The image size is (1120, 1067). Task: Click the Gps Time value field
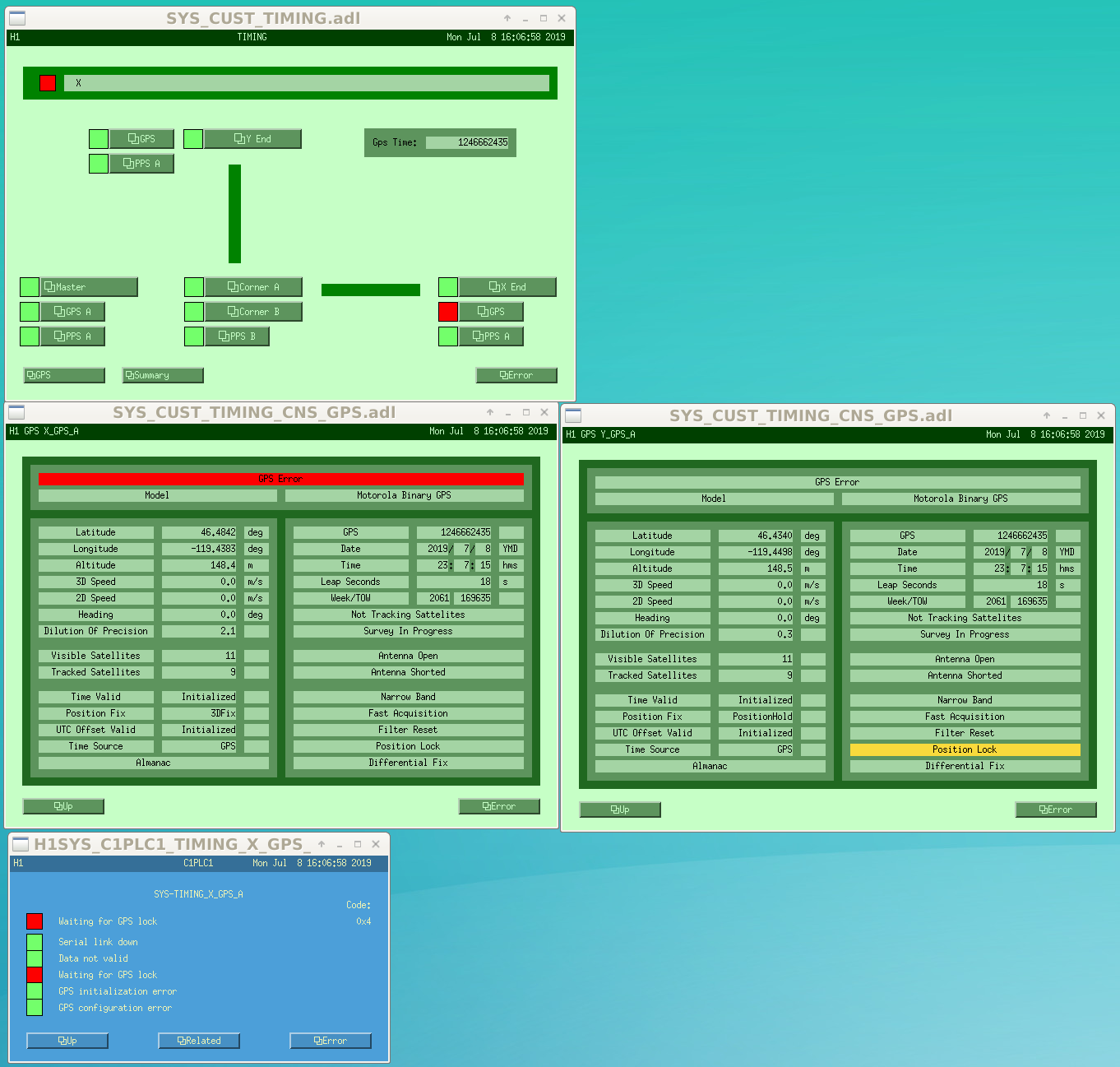468,142
